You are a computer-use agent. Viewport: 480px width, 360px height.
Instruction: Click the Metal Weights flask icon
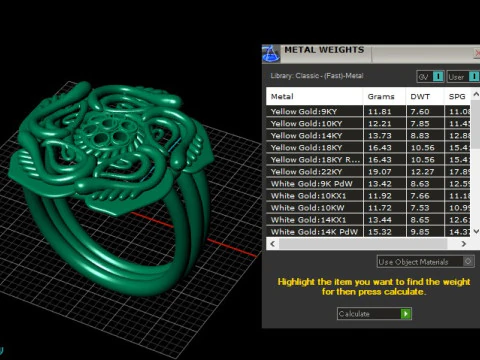(x=271, y=54)
